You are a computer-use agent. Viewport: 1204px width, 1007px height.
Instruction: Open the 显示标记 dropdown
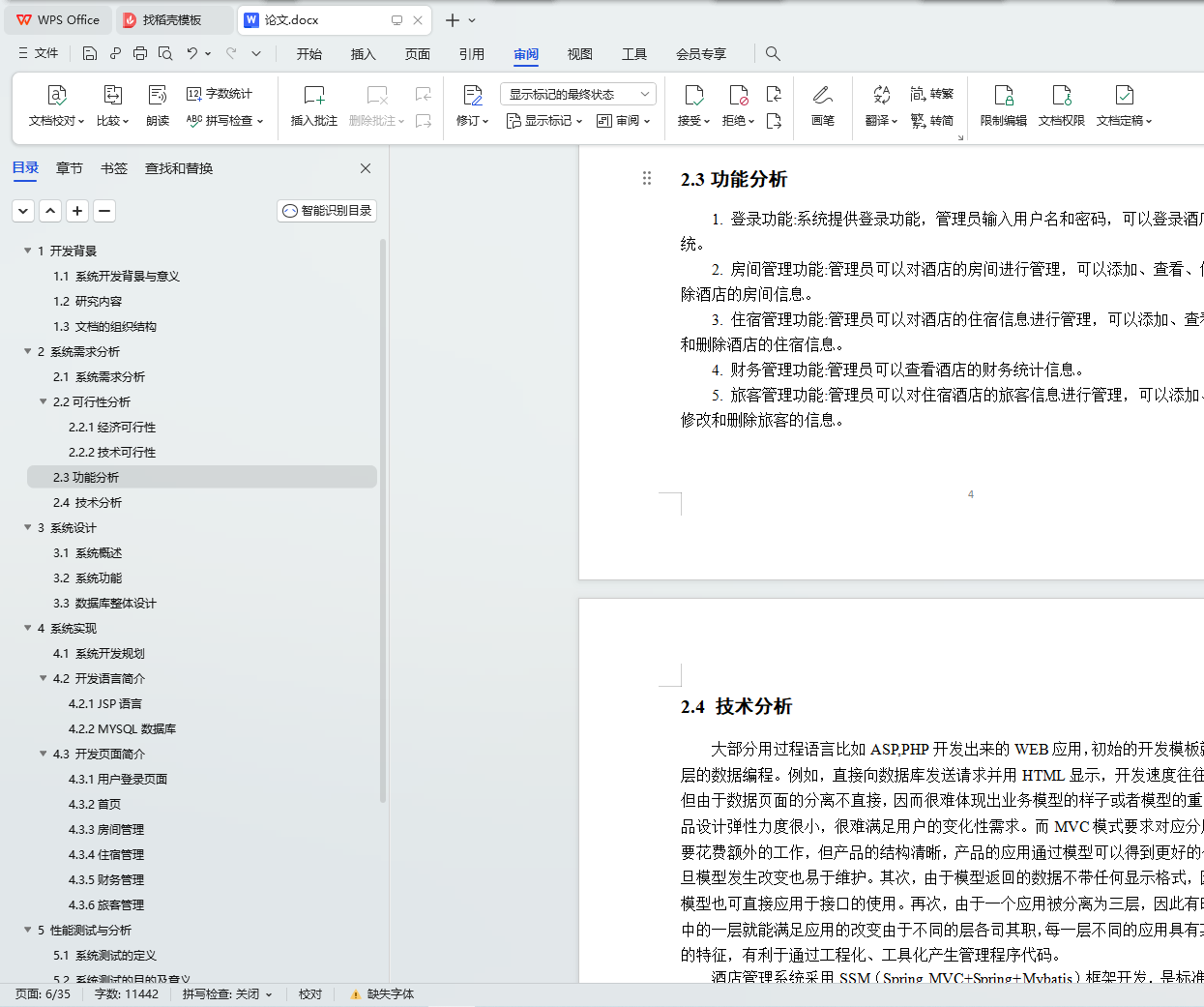[544, 121]
